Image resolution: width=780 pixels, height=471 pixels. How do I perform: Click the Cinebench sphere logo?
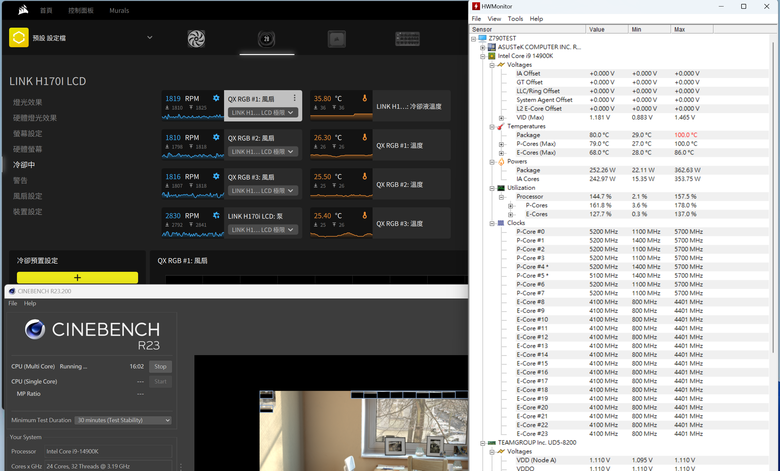(x=35, y=329)
